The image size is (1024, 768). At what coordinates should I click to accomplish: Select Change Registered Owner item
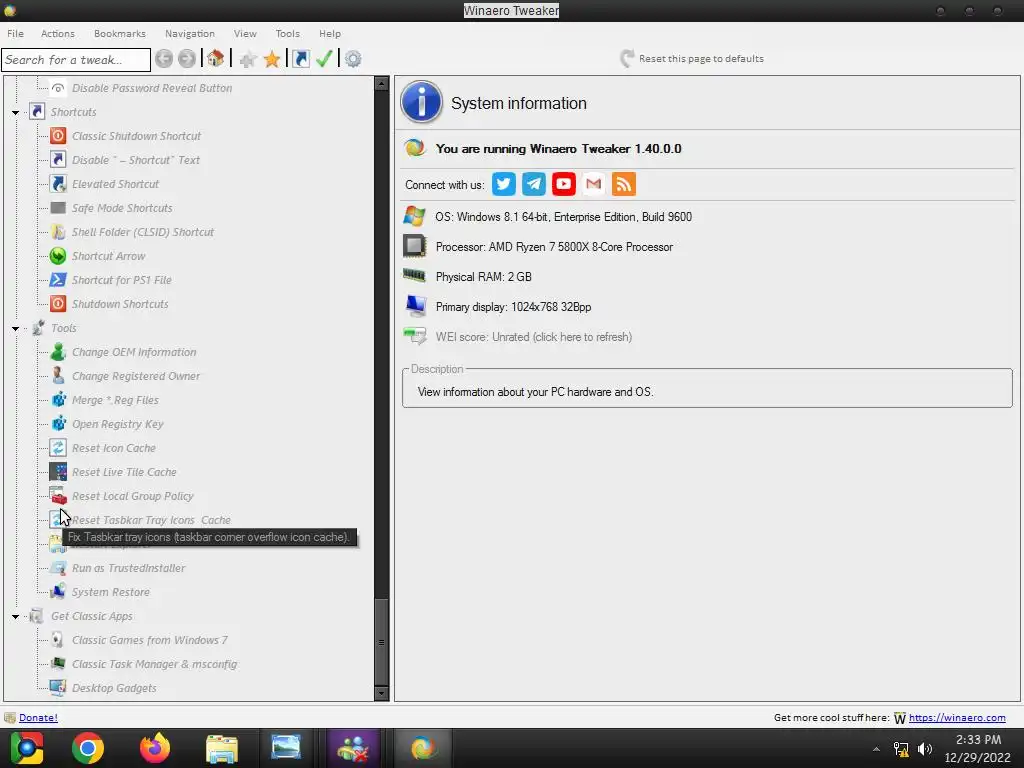(x=136, y=376)
